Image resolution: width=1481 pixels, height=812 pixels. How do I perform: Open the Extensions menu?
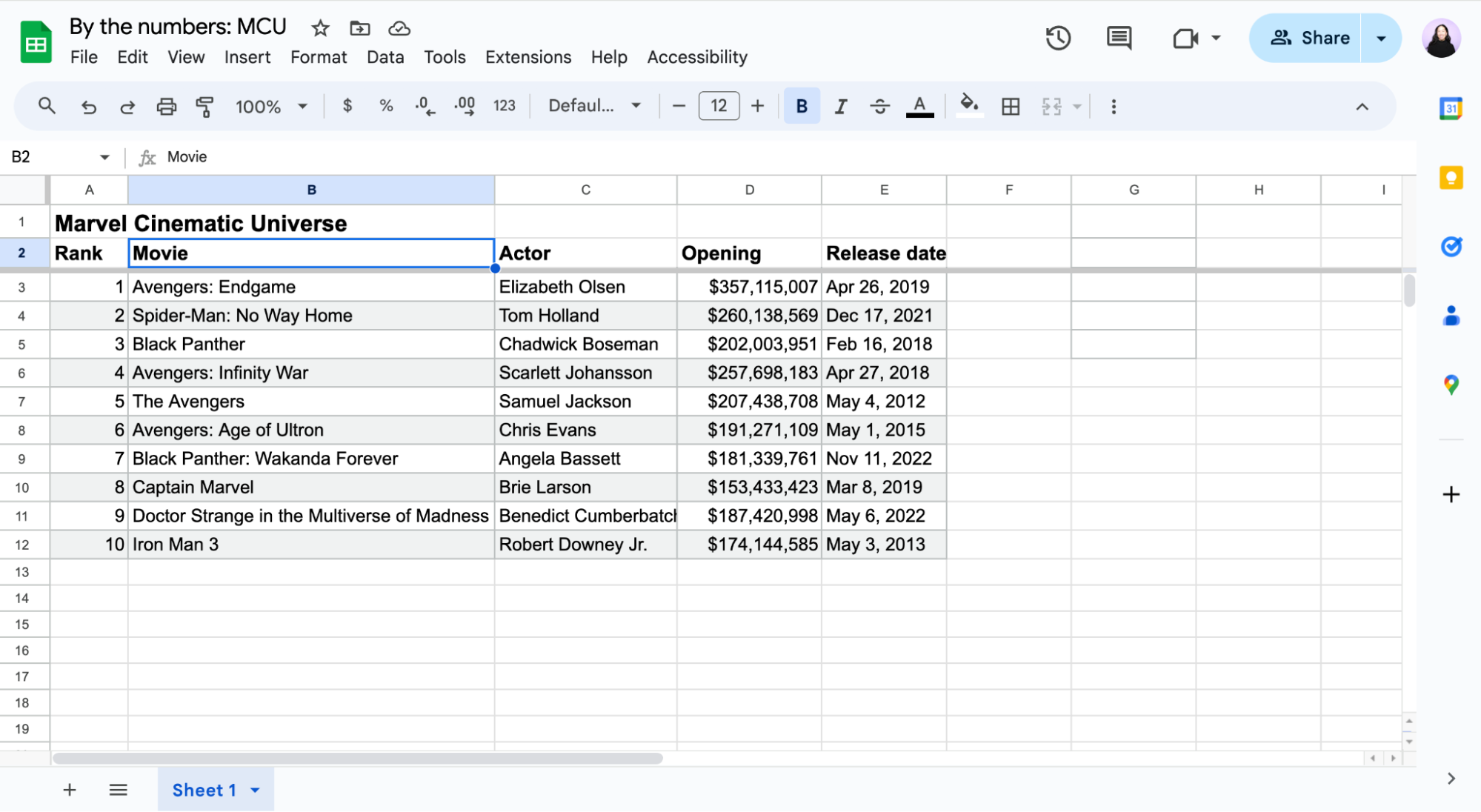pos(527,57)
